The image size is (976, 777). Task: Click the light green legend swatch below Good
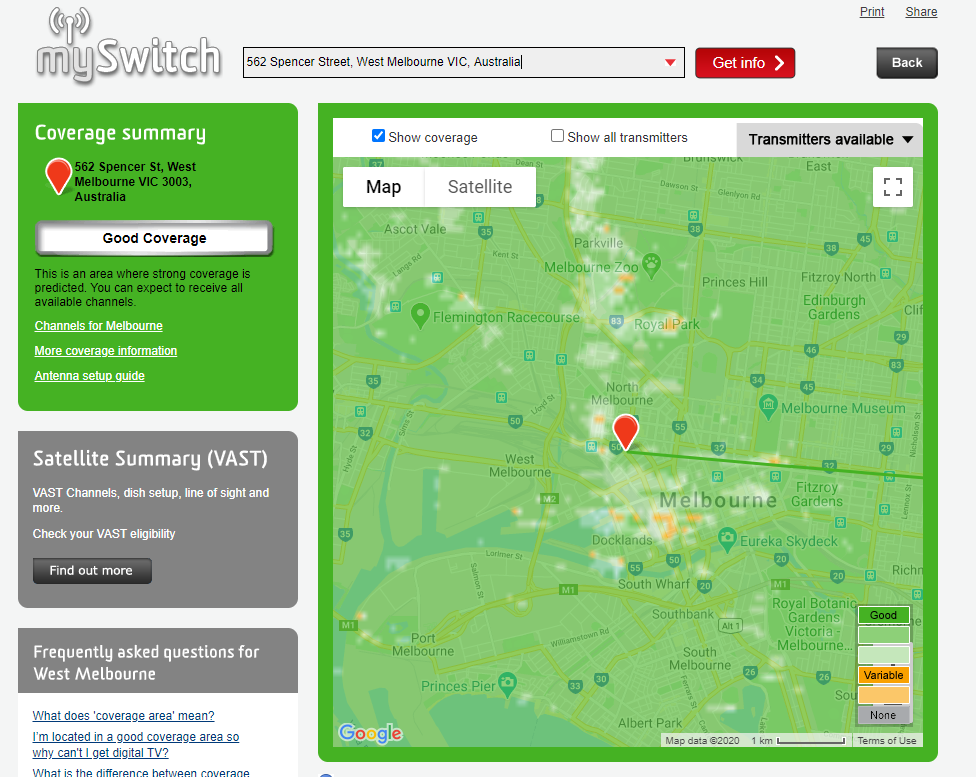(883, 635)
